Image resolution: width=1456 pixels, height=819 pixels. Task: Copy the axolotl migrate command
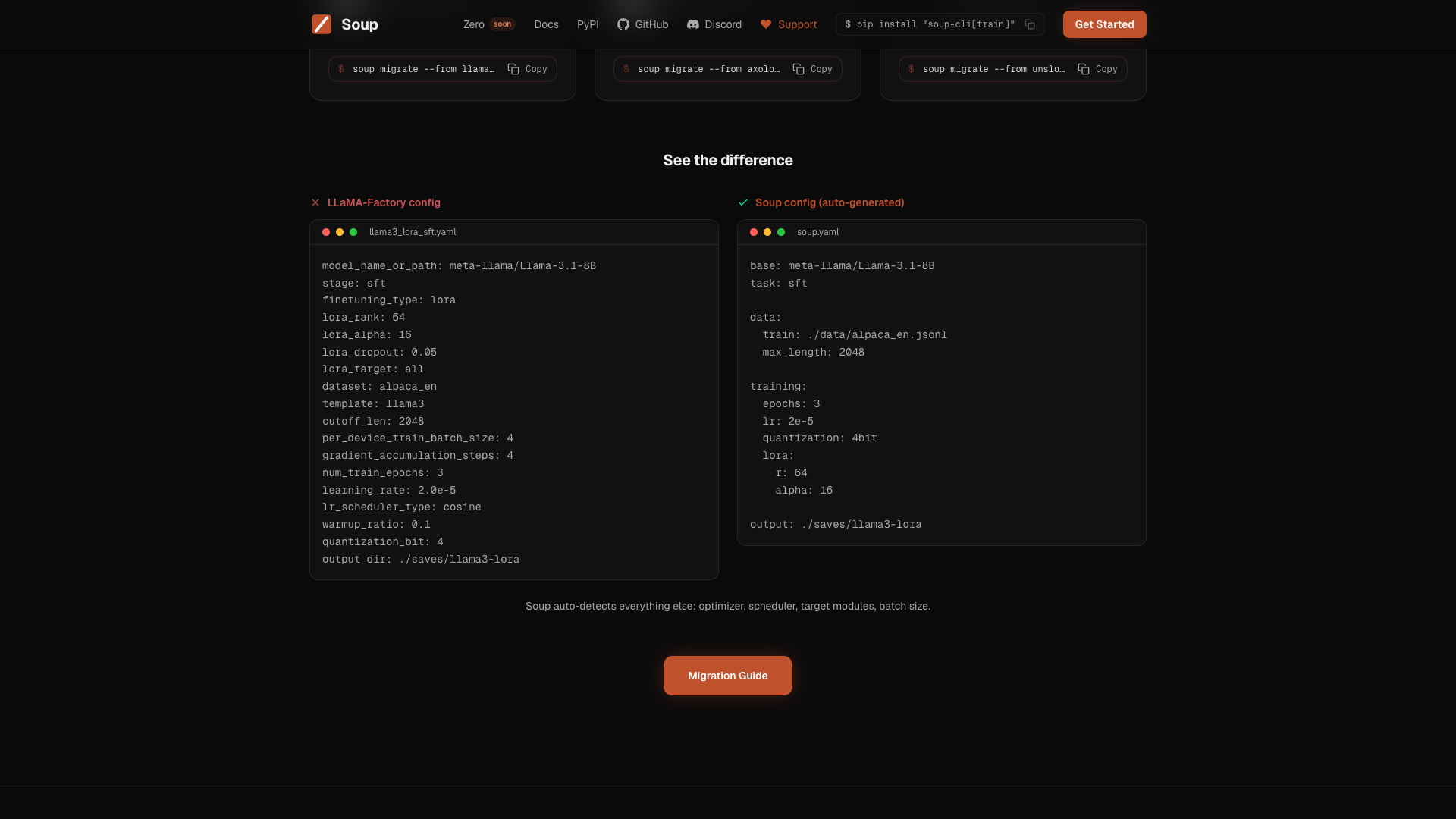pyautogui.click(x=813, y=69)
